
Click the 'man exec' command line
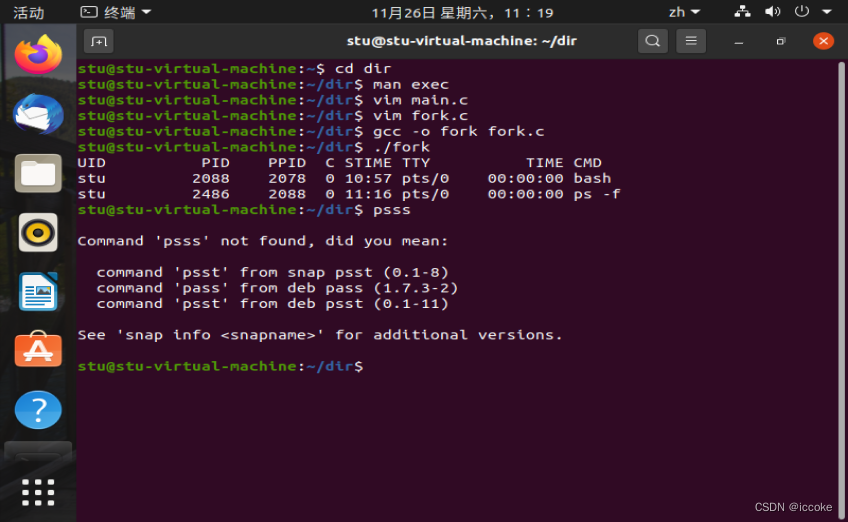point(410,84)
